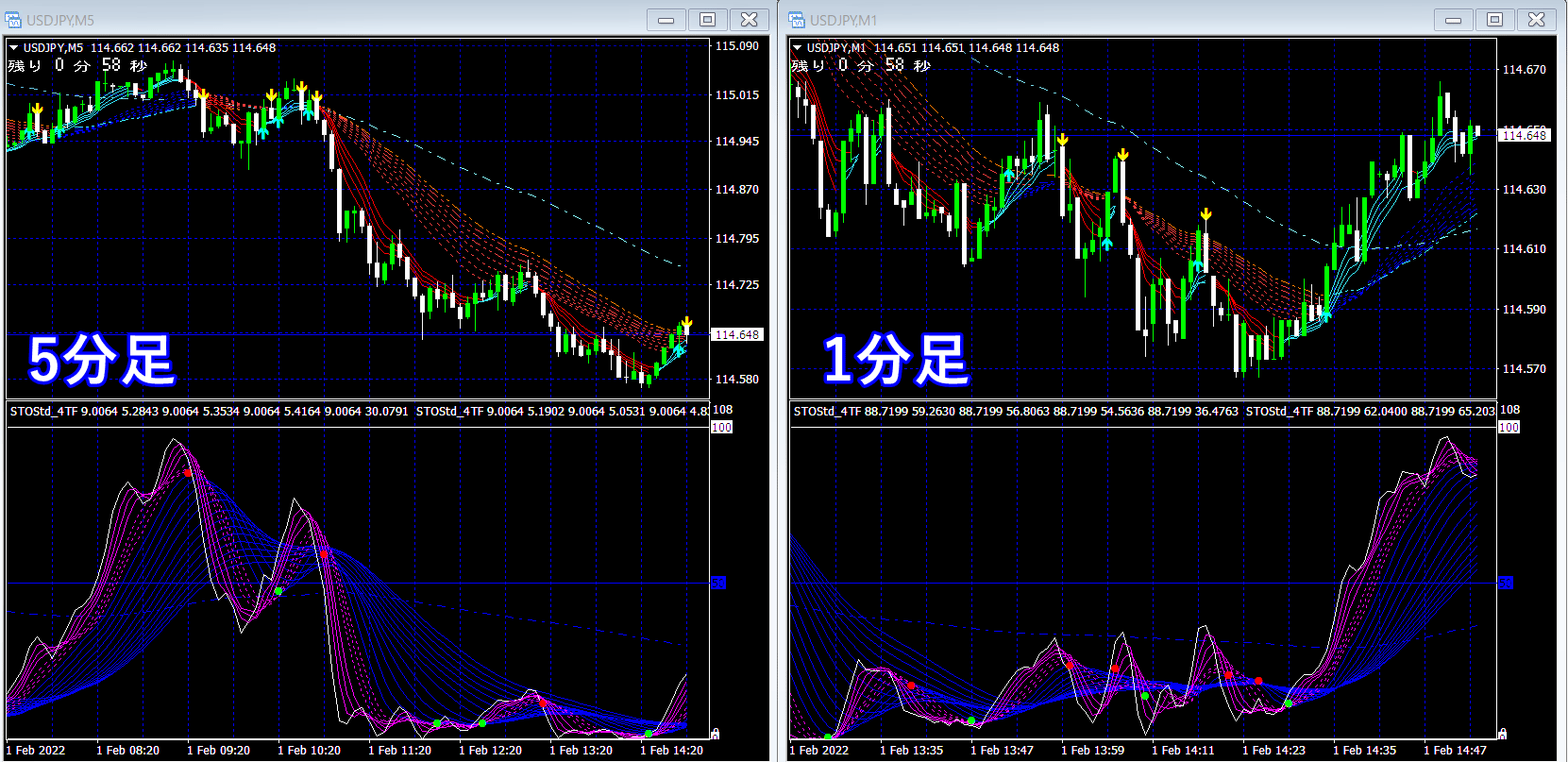Image resolution: width=1568 pixels, height=762 pixels.
Task: Maximize the USDJPY,M5 chart window
Action: tap(708, 19)
